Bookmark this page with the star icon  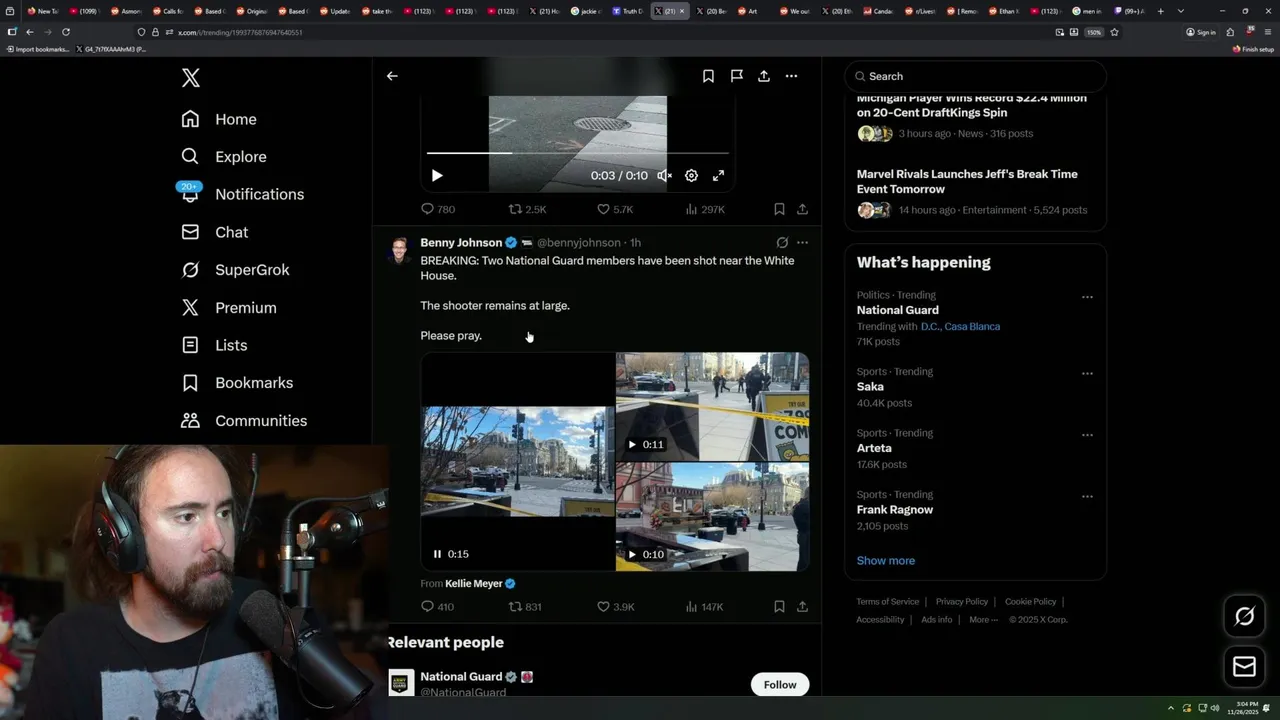click(x=1114, y=32)
